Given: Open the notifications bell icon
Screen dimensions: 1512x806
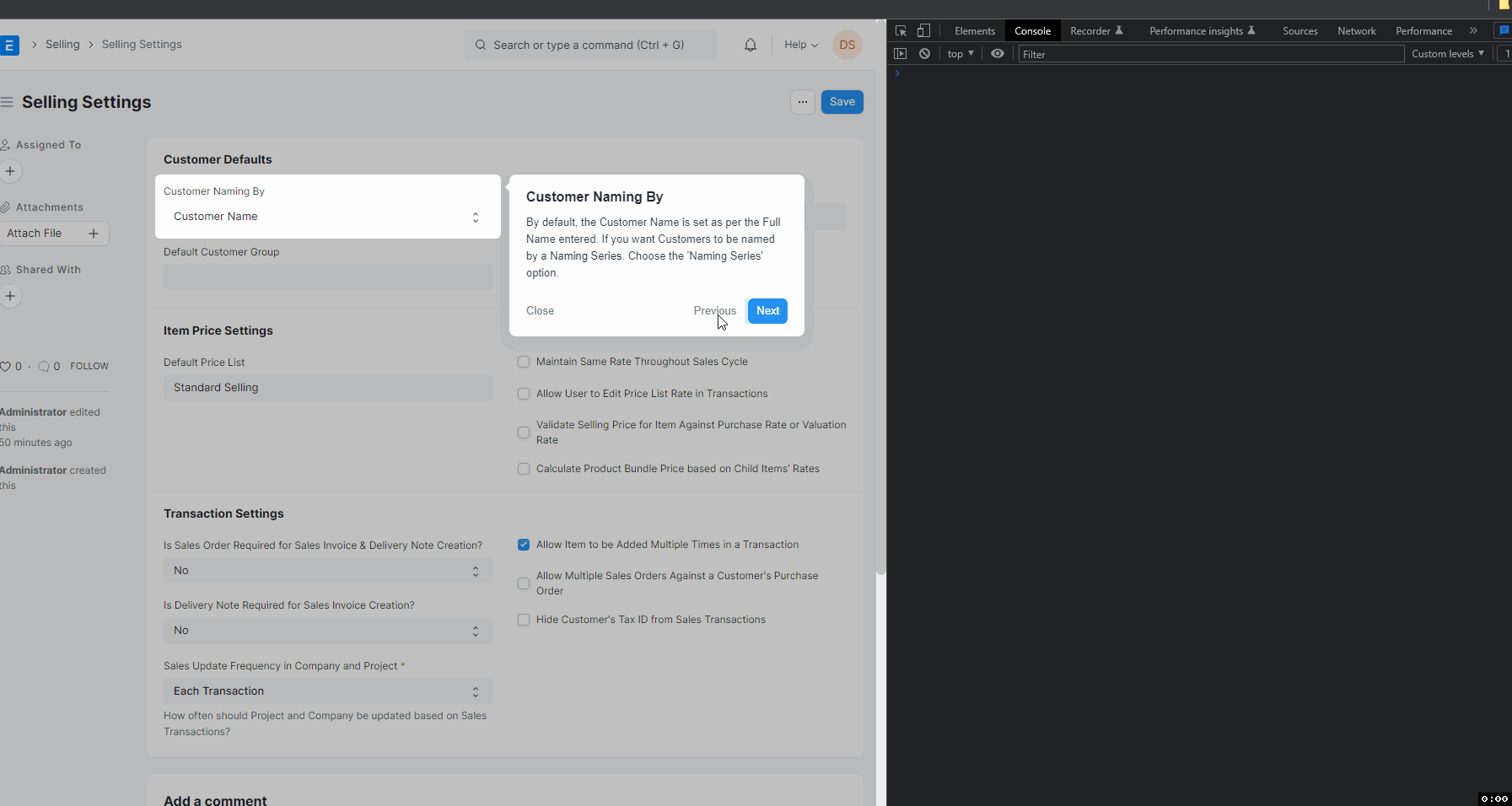Looking at the screenshot, I should [x=751, y=45].
